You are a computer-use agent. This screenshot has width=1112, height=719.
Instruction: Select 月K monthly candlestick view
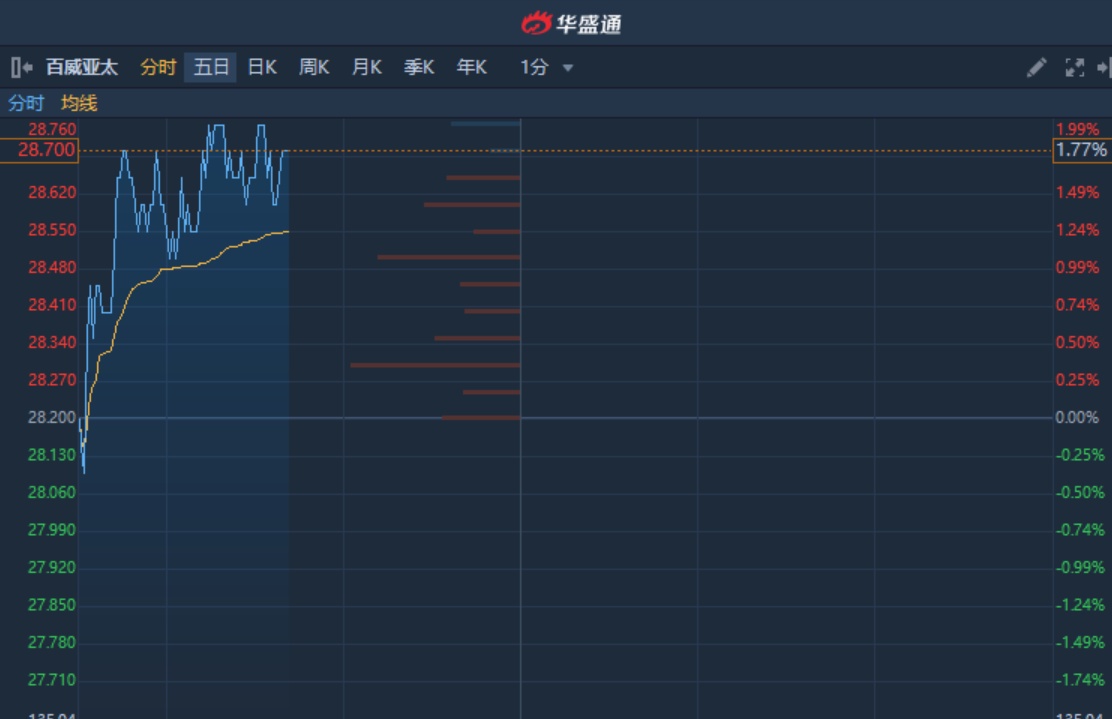coord(367,67)
